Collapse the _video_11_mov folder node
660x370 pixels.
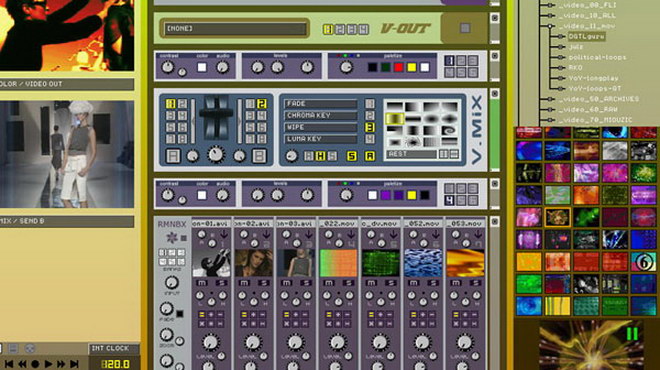[550, 26]
